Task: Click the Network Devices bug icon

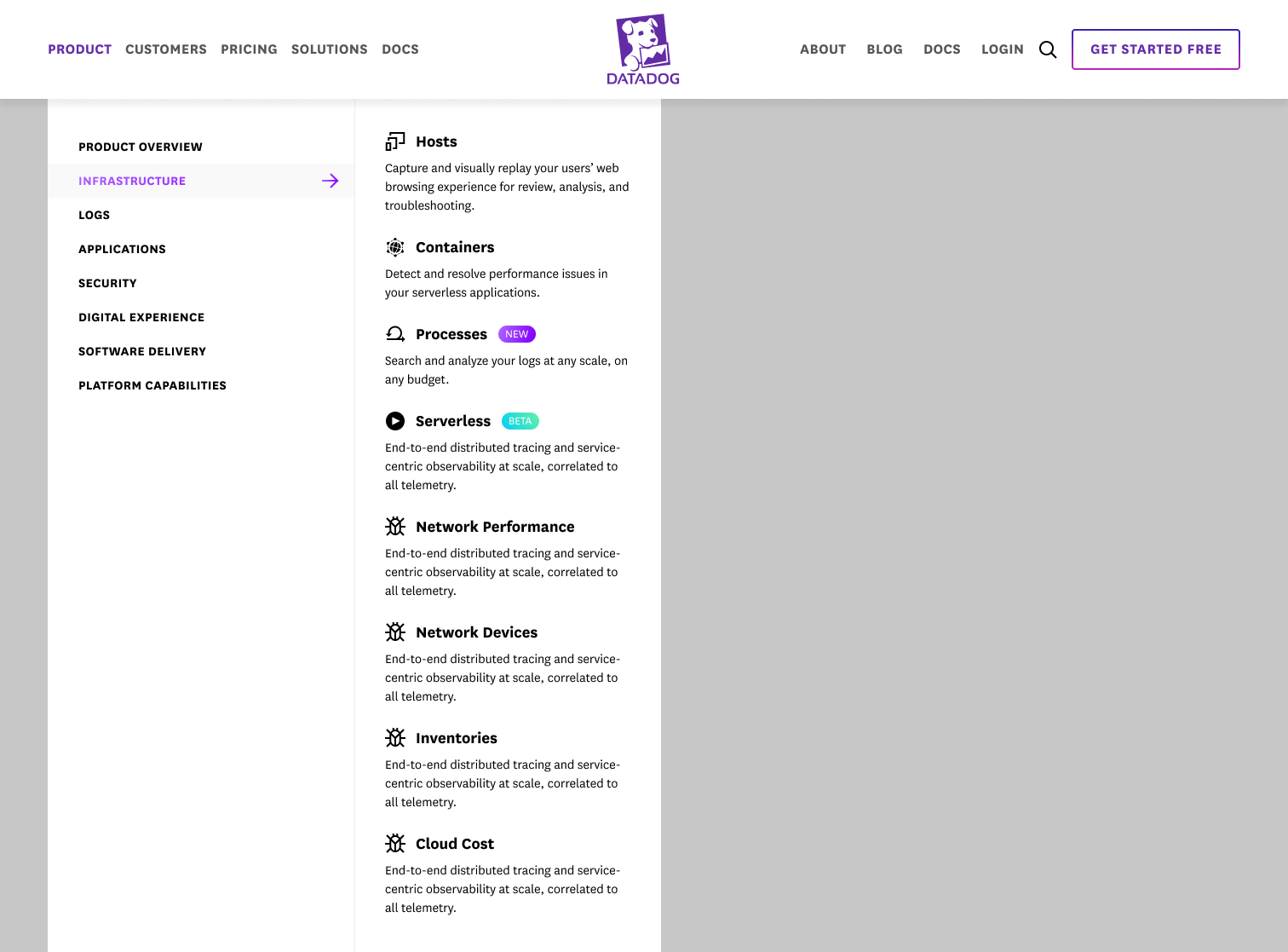Action: click(395, 632)
